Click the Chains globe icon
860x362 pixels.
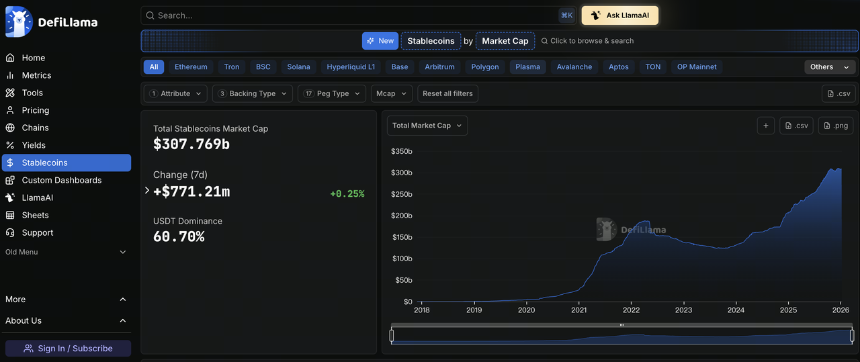click(x=10, y=128)
